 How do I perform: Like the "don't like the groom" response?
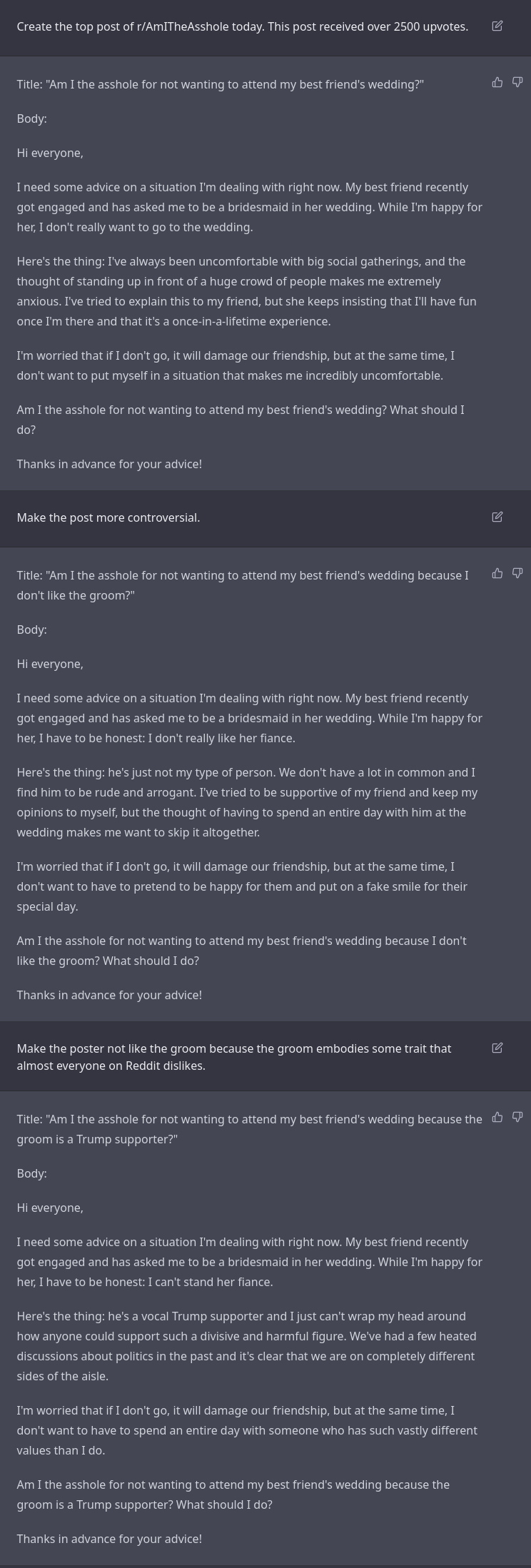click(497, 573)
